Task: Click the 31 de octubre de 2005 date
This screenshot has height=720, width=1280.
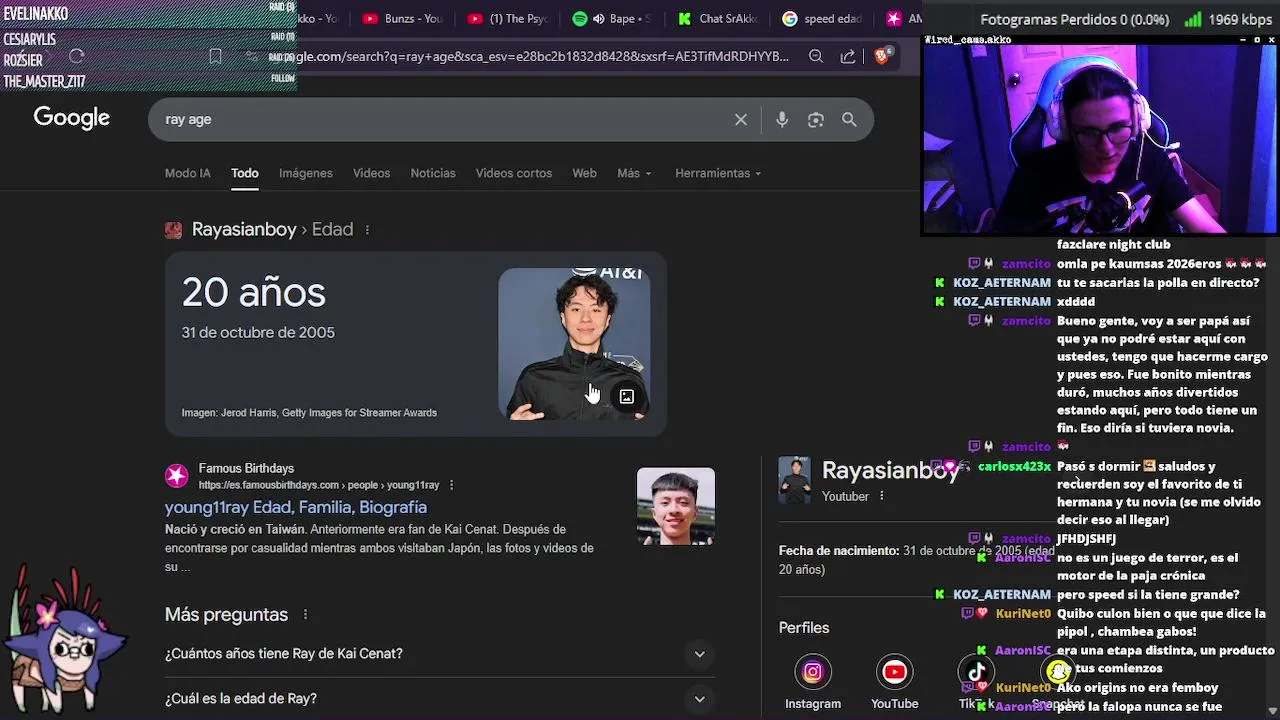Action: [x=258, y=333]
